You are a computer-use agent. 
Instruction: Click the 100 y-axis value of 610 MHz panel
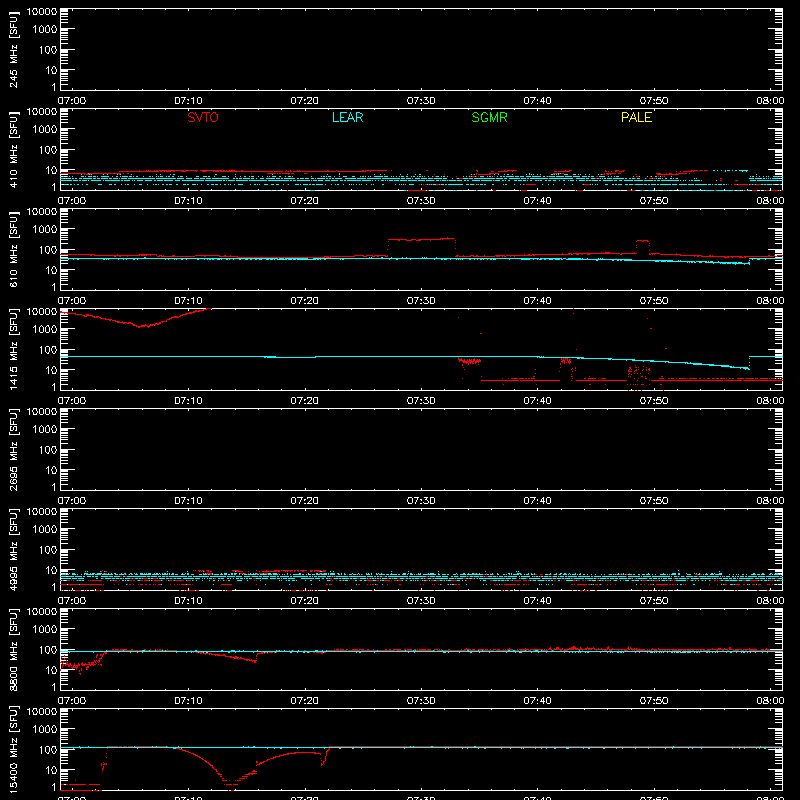coord(48,250)
